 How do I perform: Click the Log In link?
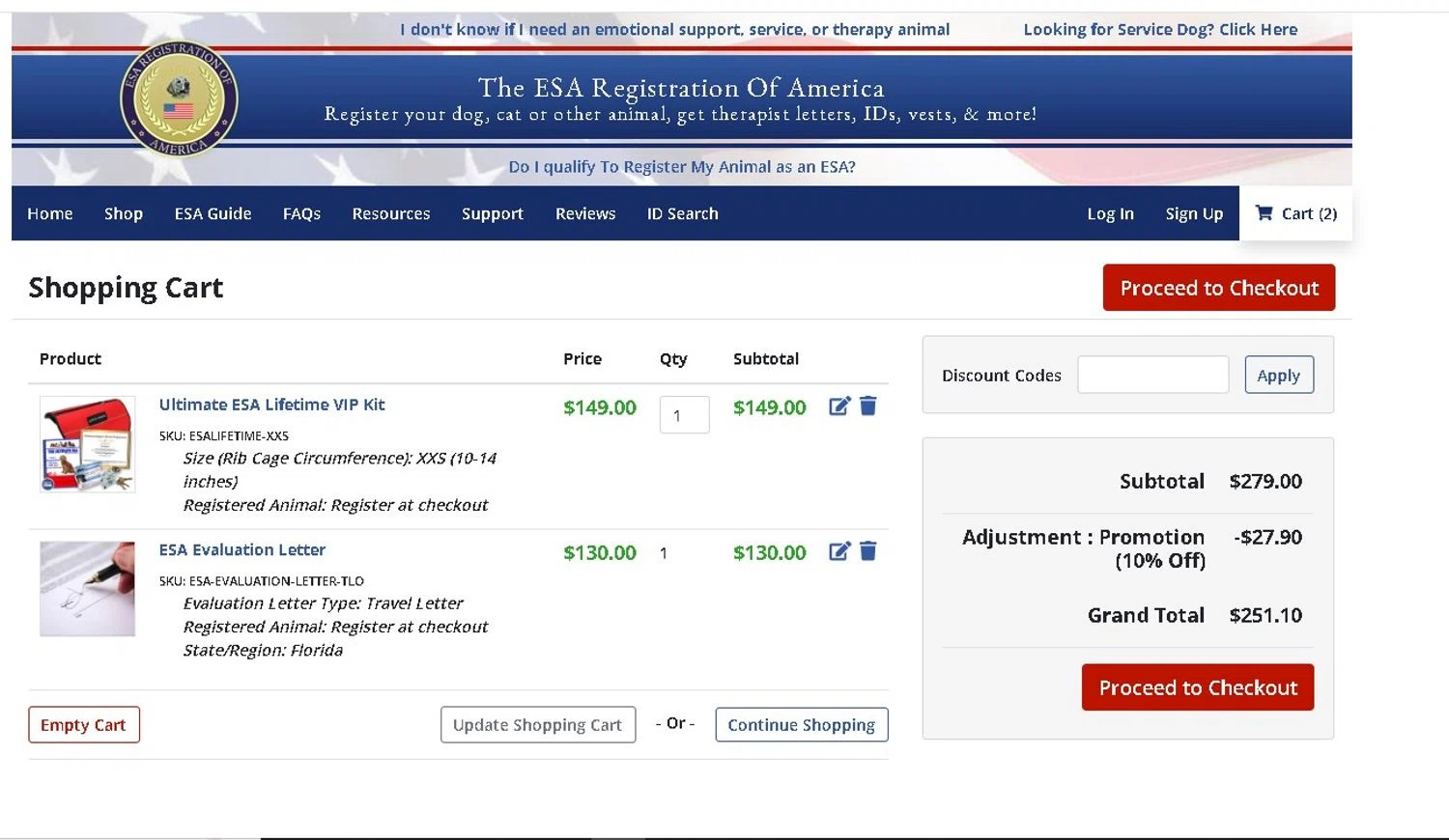(x=1111, y=213)
